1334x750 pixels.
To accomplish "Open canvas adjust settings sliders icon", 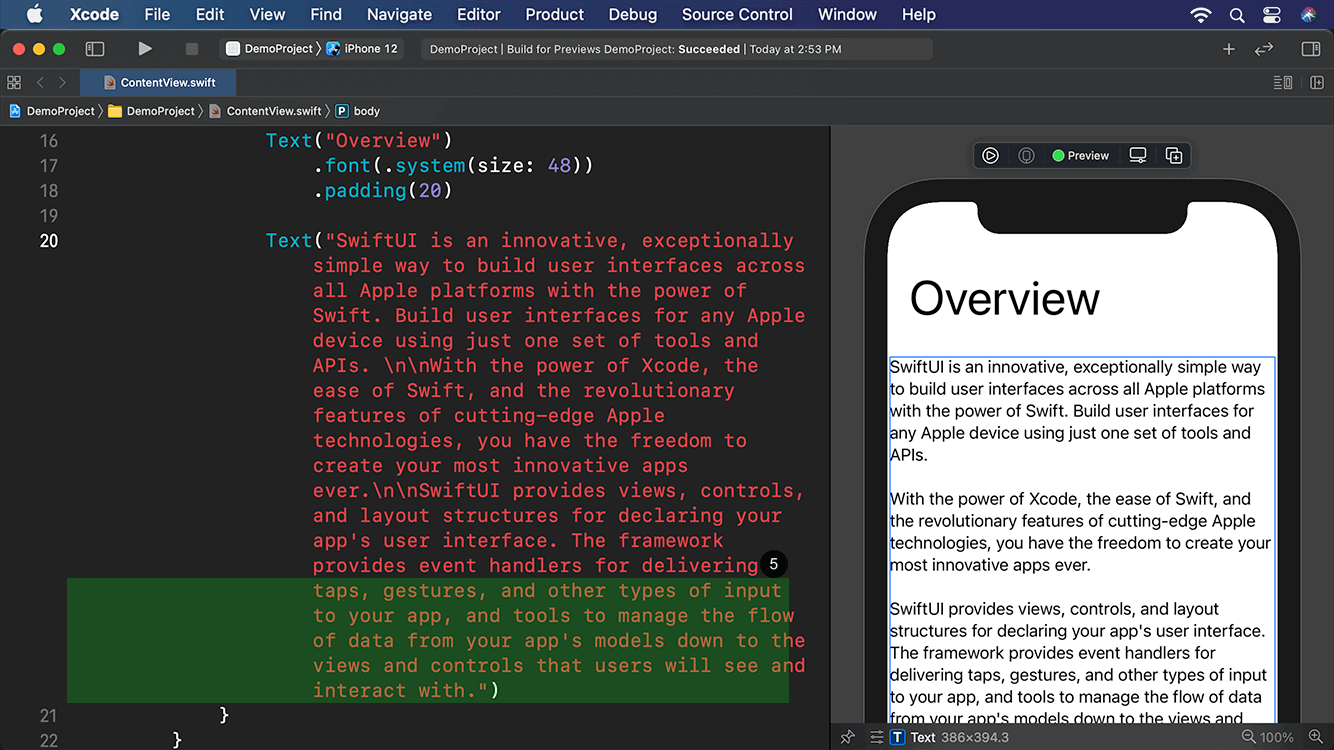I will click(x=876, y=737).
